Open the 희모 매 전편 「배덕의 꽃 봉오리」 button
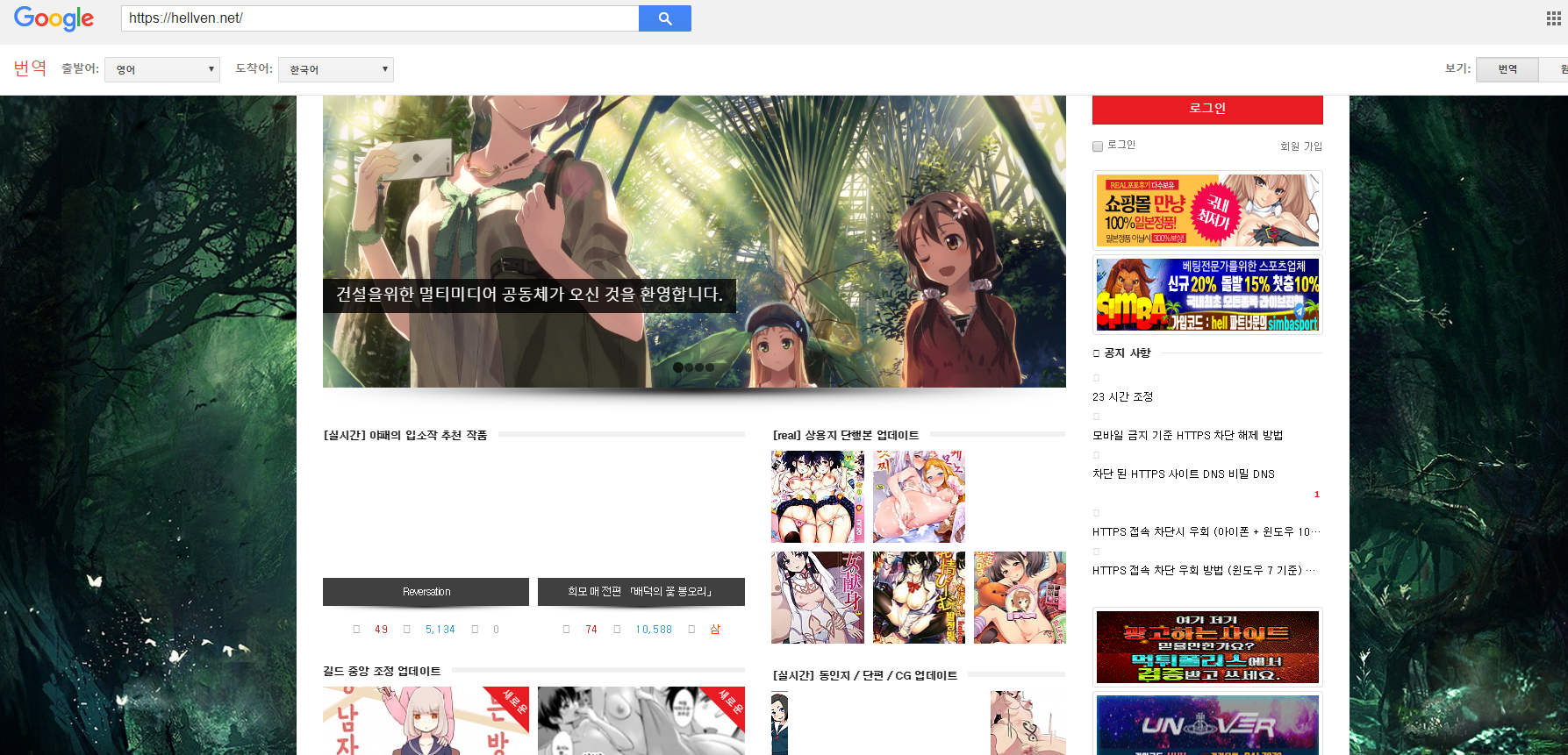Image resolution: width=1568 pixels, height=755 pixels. coord(641,592)
